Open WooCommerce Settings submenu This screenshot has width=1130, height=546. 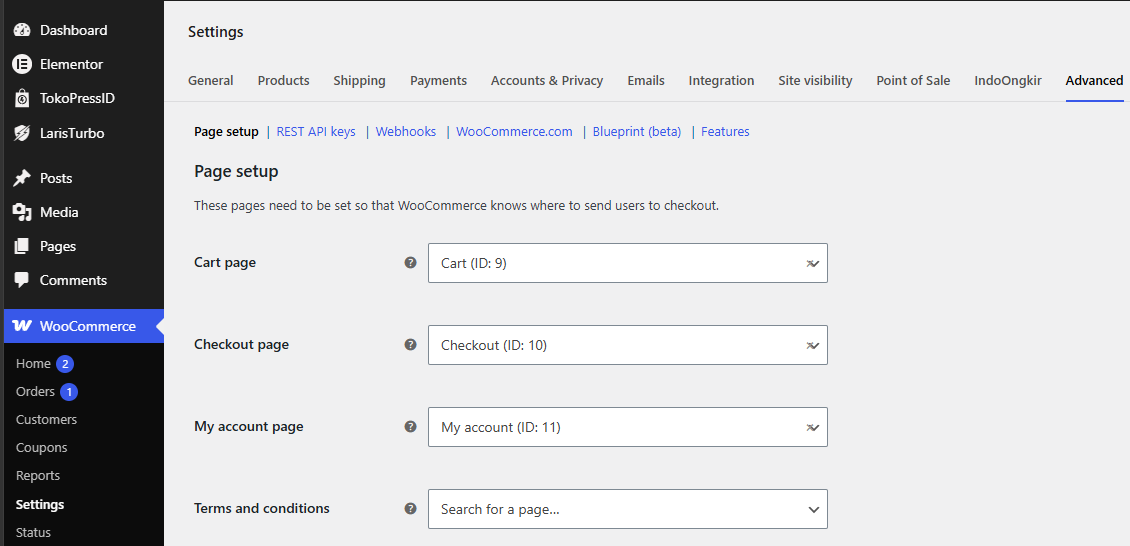[x=40, y=504]
